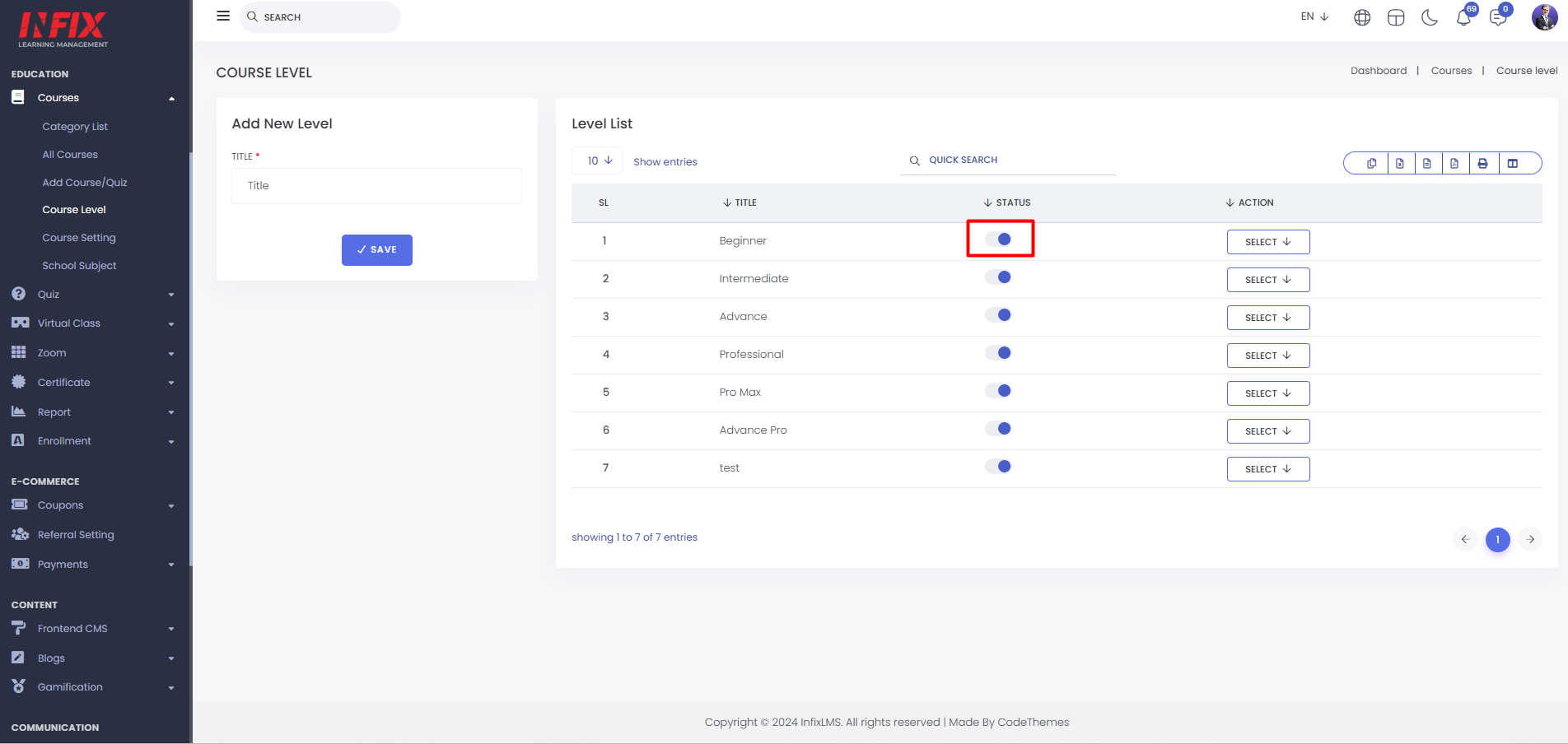Switch to dark mode moon icon
The image size is (1568, 744).
tap(1430, 17)
